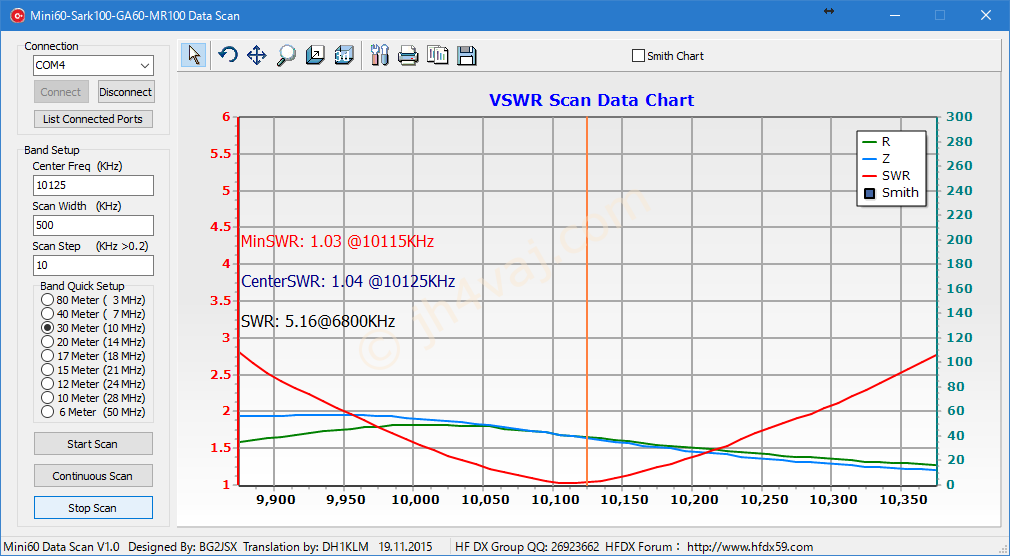Select 6 Meter band radio button
1010x556 pixels.
[47, 412]
